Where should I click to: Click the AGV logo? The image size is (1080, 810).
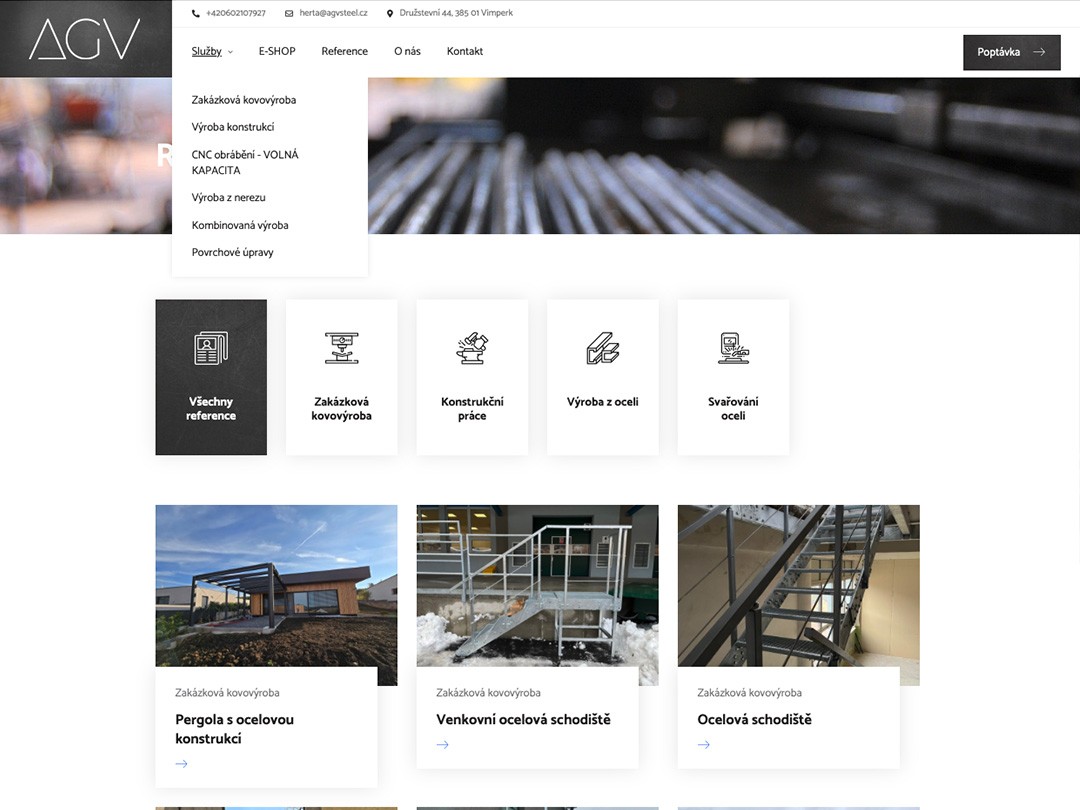point(85,39)
